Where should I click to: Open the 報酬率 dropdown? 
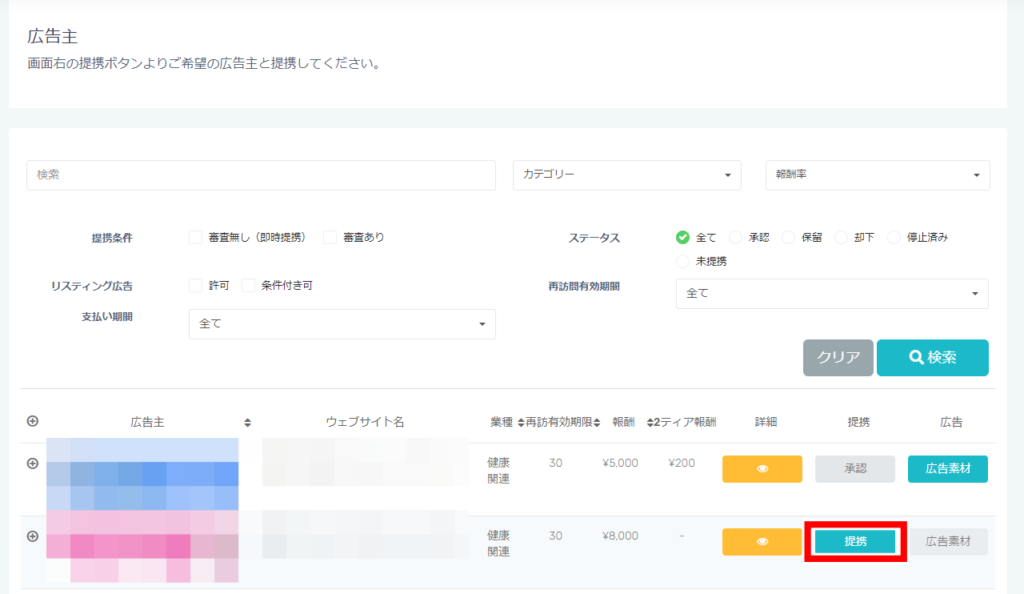coord(878,175)
